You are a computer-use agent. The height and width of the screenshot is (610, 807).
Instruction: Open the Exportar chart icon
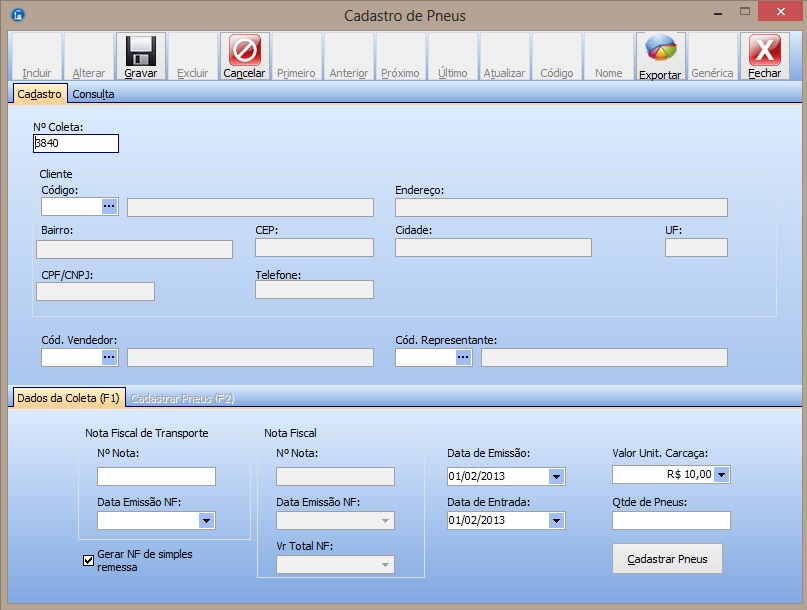click(x=660, y=50)
